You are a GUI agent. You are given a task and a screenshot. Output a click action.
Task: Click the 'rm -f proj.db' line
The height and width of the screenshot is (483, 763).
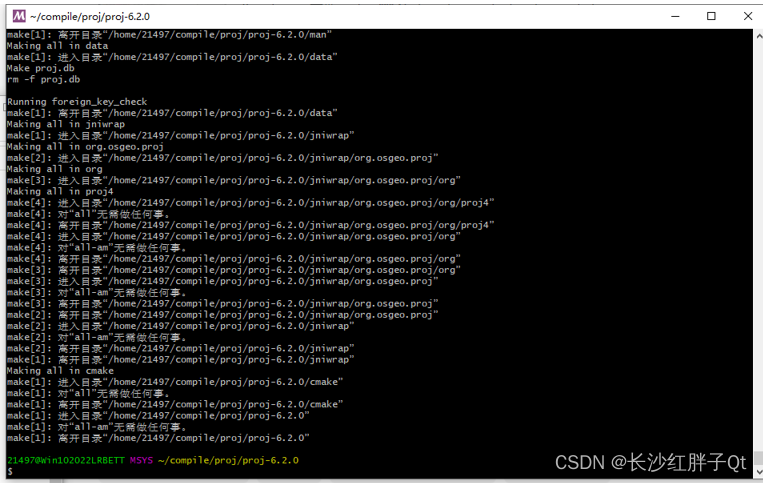43,79
